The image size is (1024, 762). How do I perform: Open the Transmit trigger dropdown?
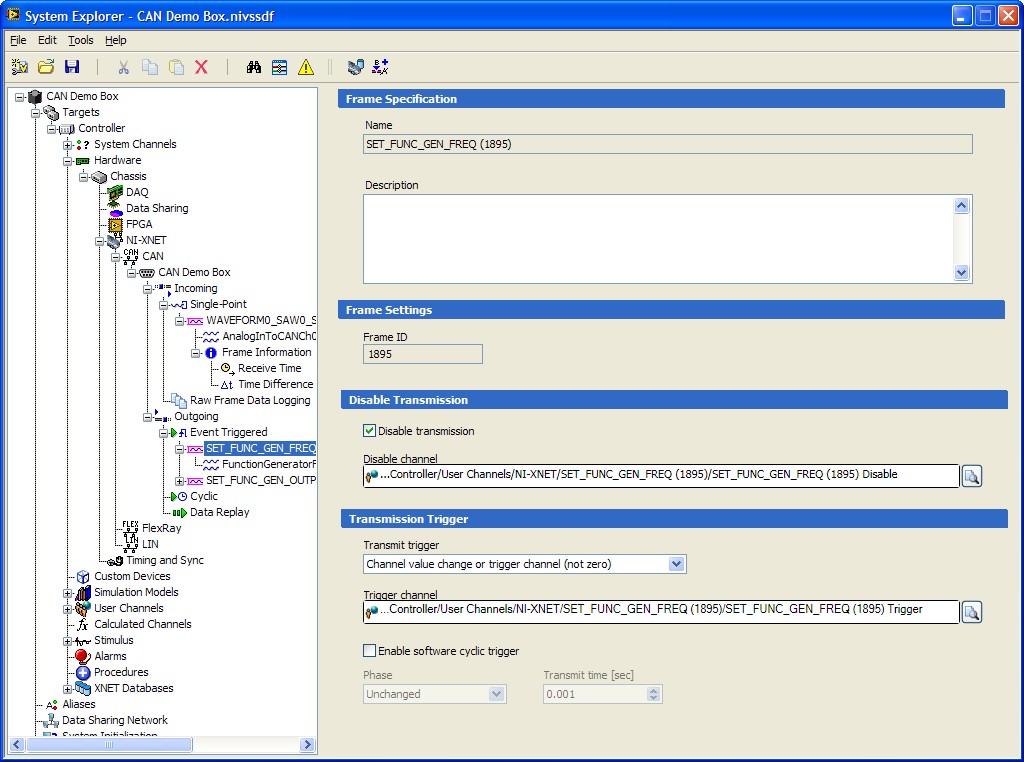pos(677,564)
